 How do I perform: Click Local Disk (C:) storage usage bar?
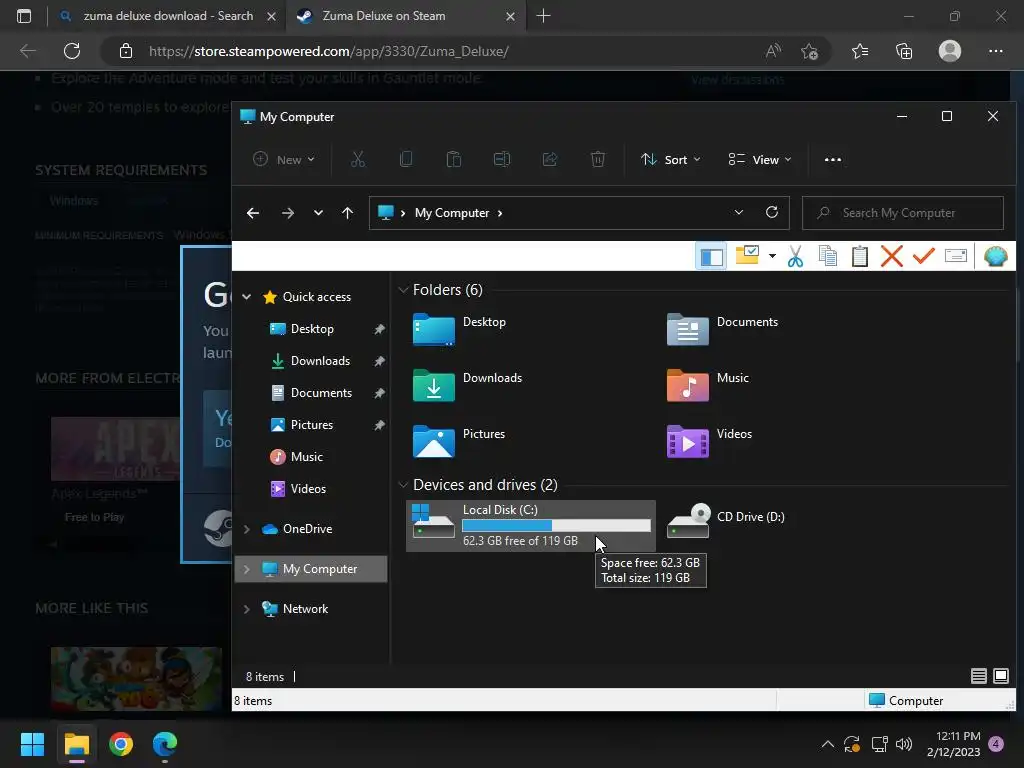(556, 526)
